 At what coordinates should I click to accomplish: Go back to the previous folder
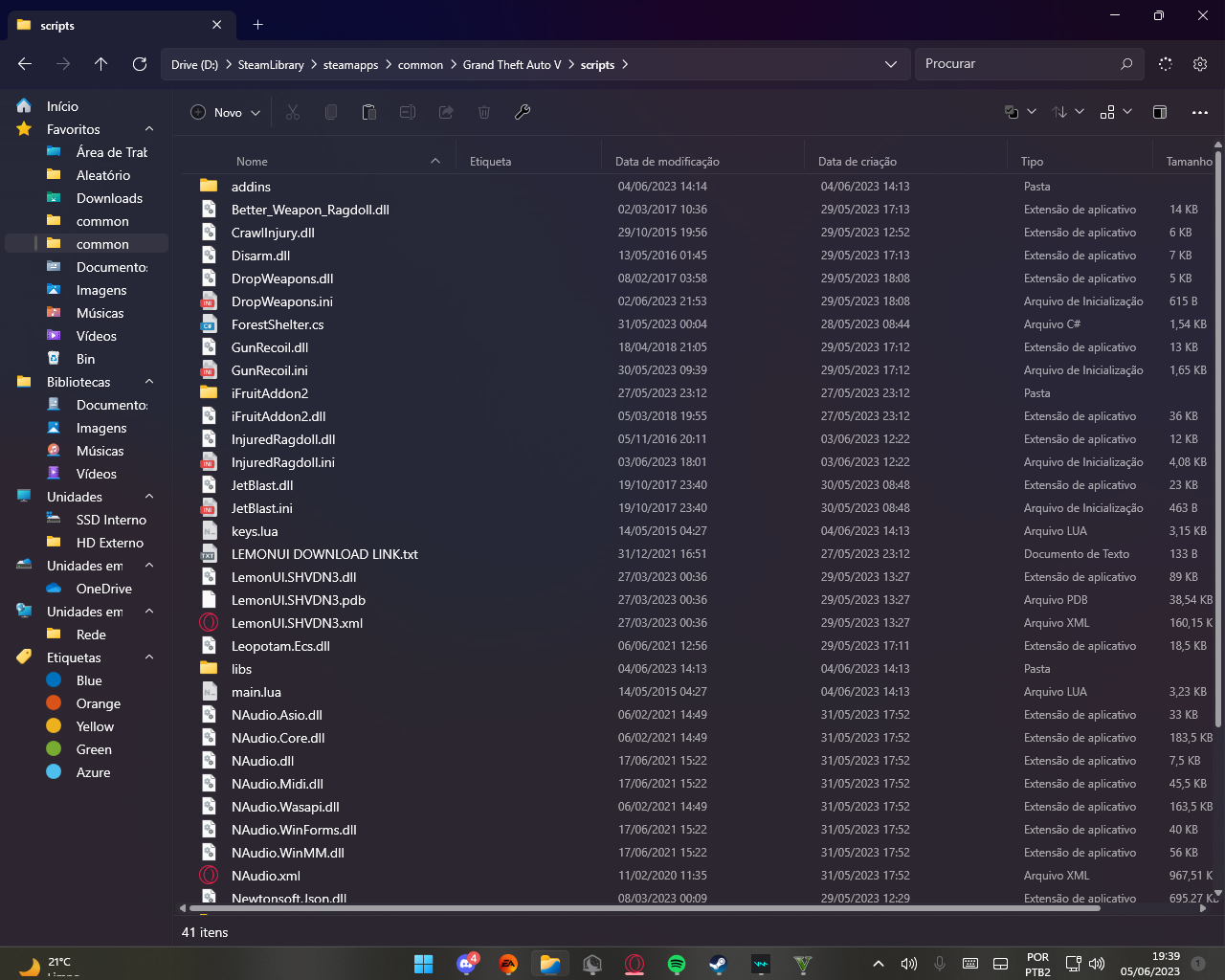25,64
